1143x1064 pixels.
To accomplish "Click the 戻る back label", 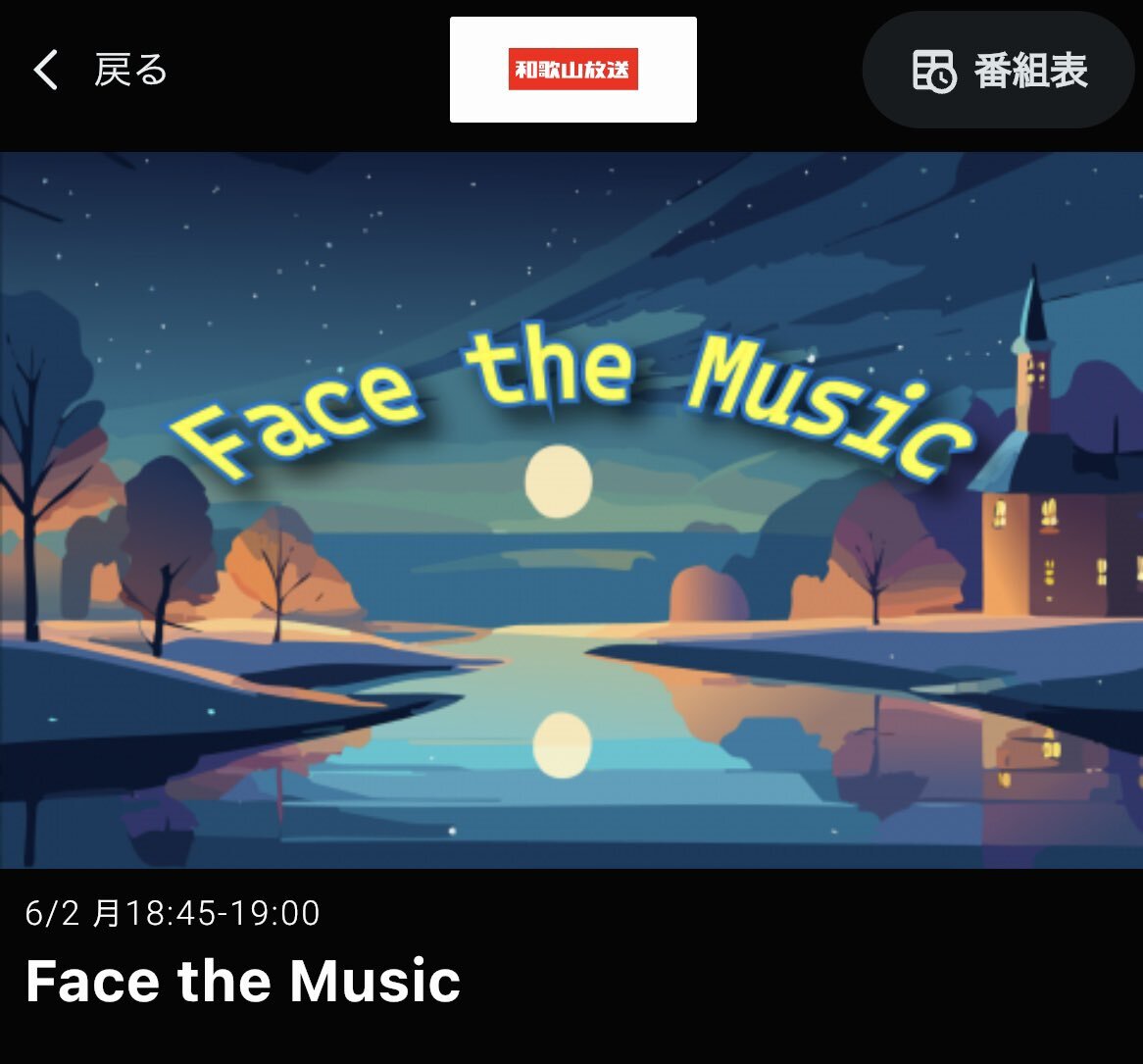I will point(130,70).
